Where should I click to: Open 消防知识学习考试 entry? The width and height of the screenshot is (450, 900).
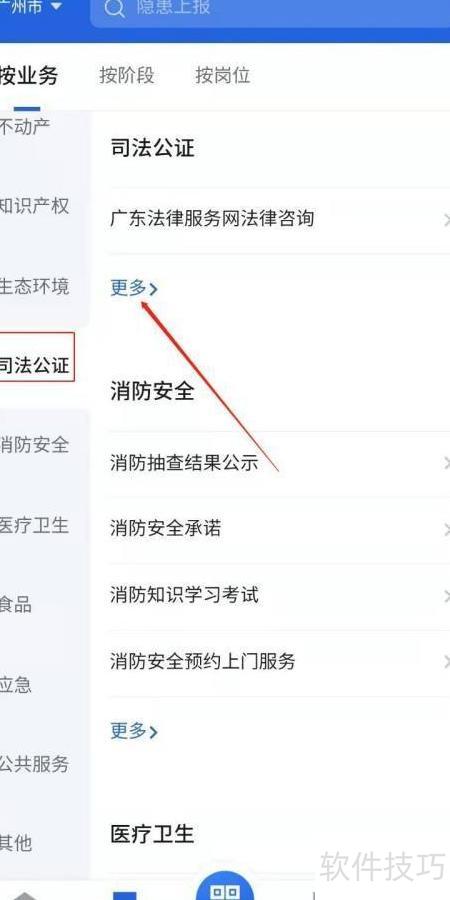279,595
